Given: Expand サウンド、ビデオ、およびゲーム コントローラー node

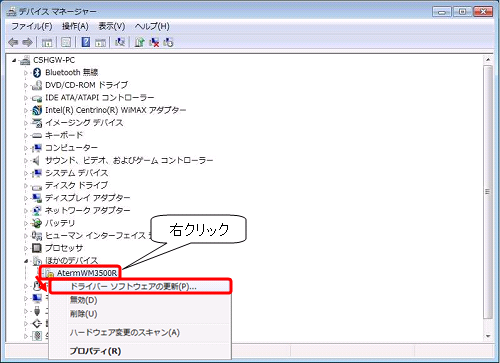Looking at the screenshot, I should point(26,161).
